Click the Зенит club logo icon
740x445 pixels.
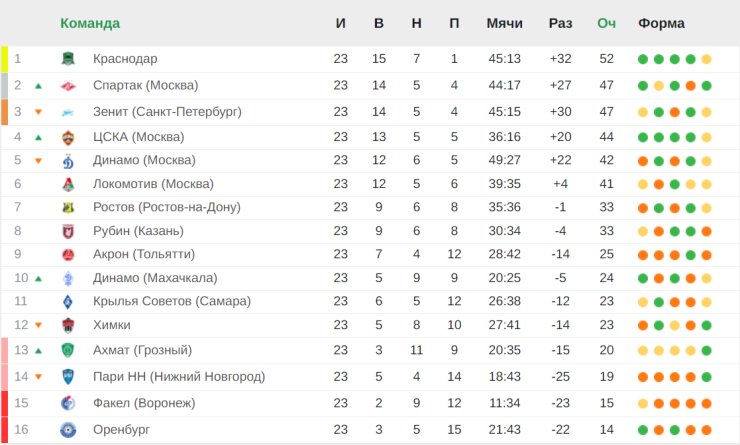(x=68, y=112)
